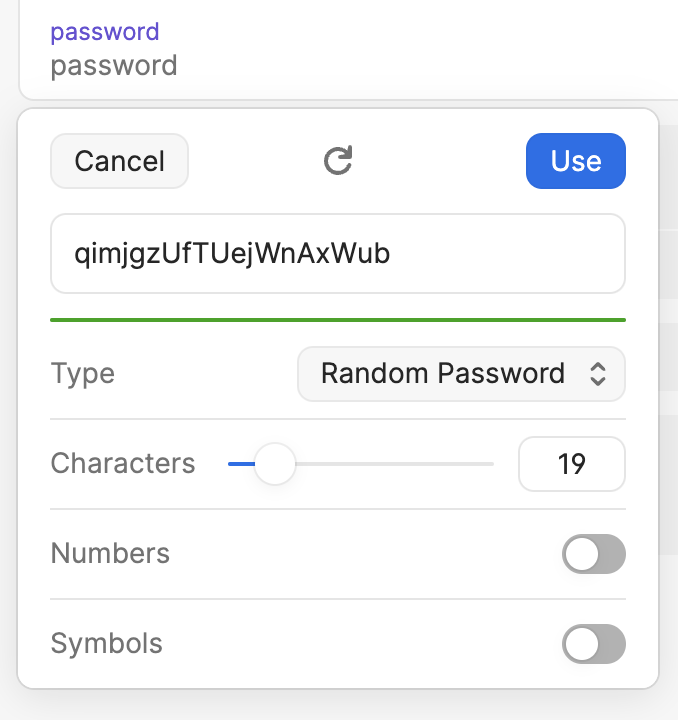This screenshot has height=720, width=678.
Task: Click the character count field showing 19
Action: [x=571, y=464]
